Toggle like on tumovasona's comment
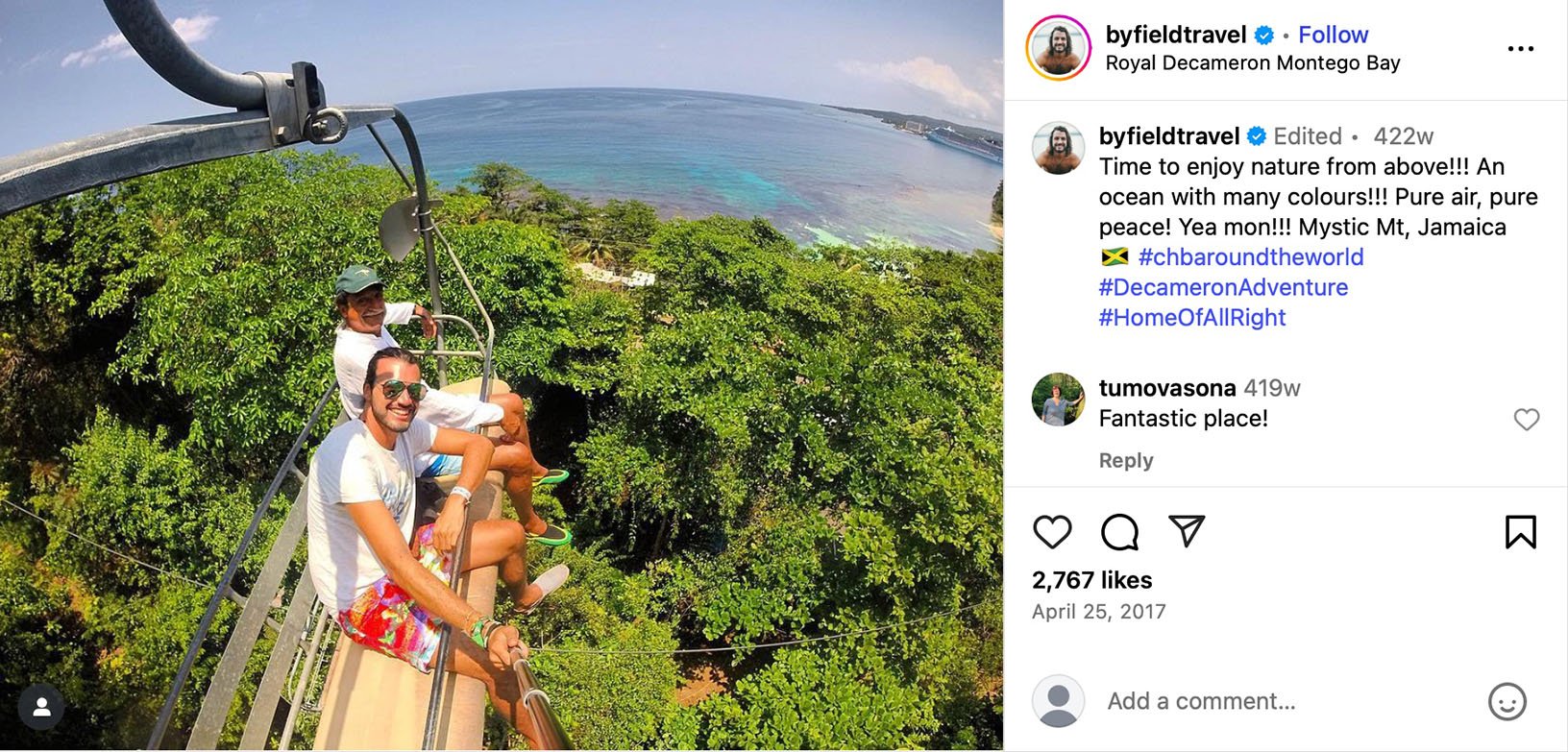This screenshot has height=752, width=1568. point(1526,419)
